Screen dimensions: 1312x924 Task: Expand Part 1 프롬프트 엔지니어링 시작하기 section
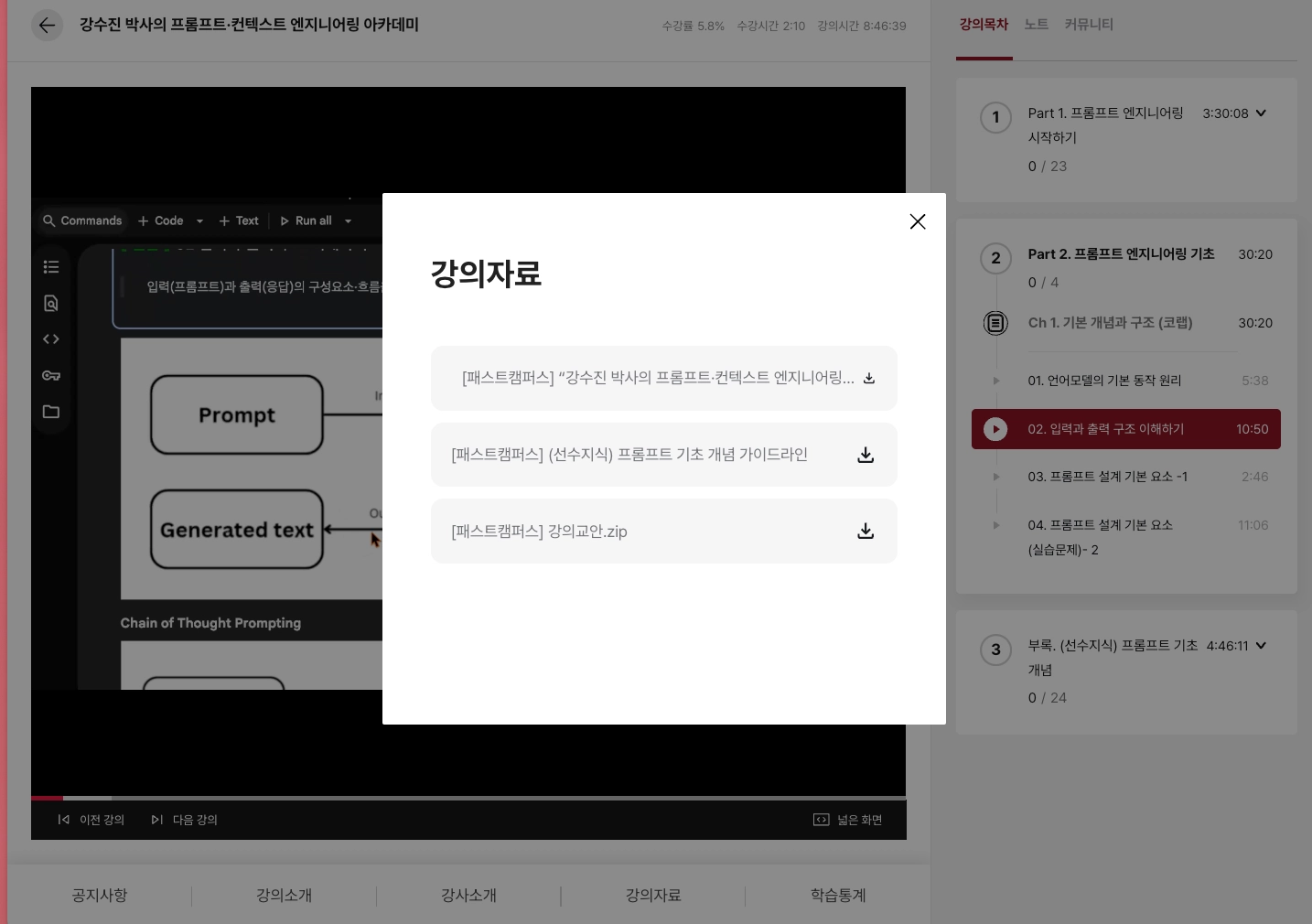[x=1261, y=113]
